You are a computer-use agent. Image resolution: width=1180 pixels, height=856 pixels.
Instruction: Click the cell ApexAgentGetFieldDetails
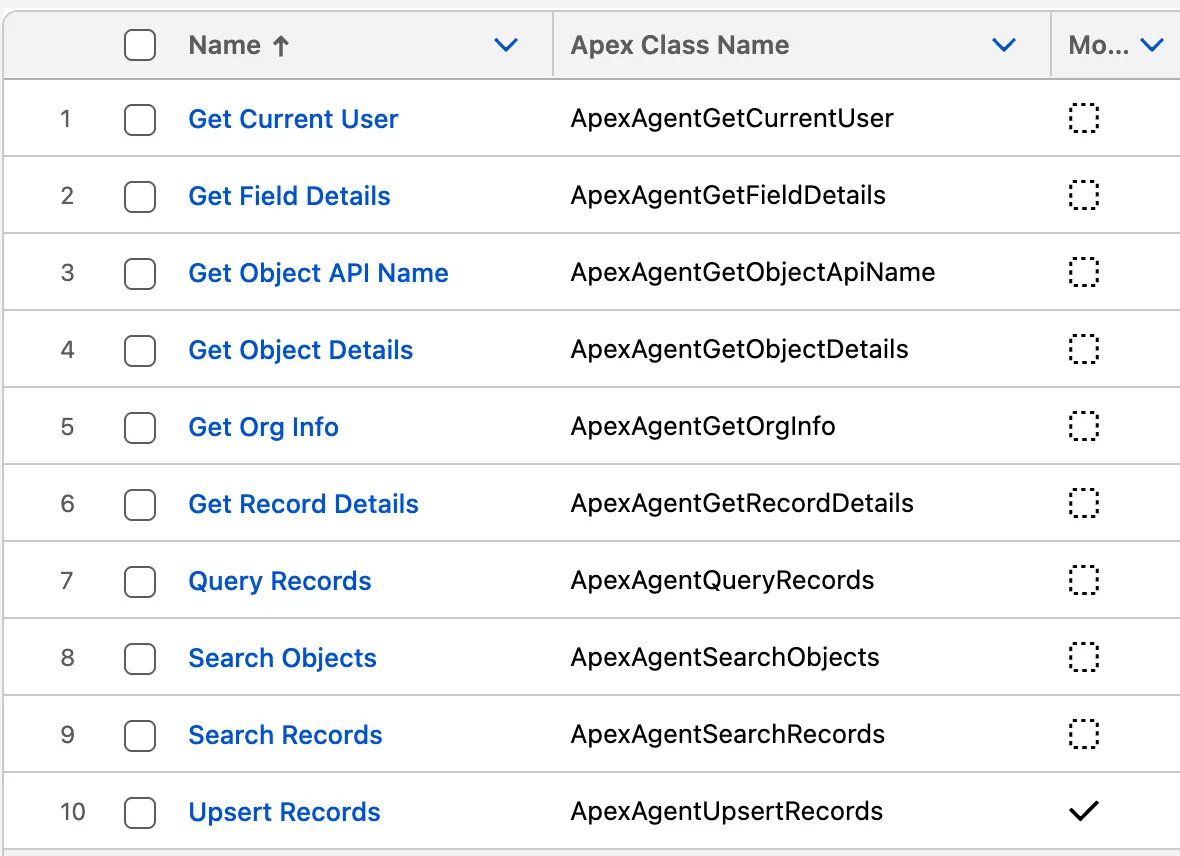click(728, 195)
